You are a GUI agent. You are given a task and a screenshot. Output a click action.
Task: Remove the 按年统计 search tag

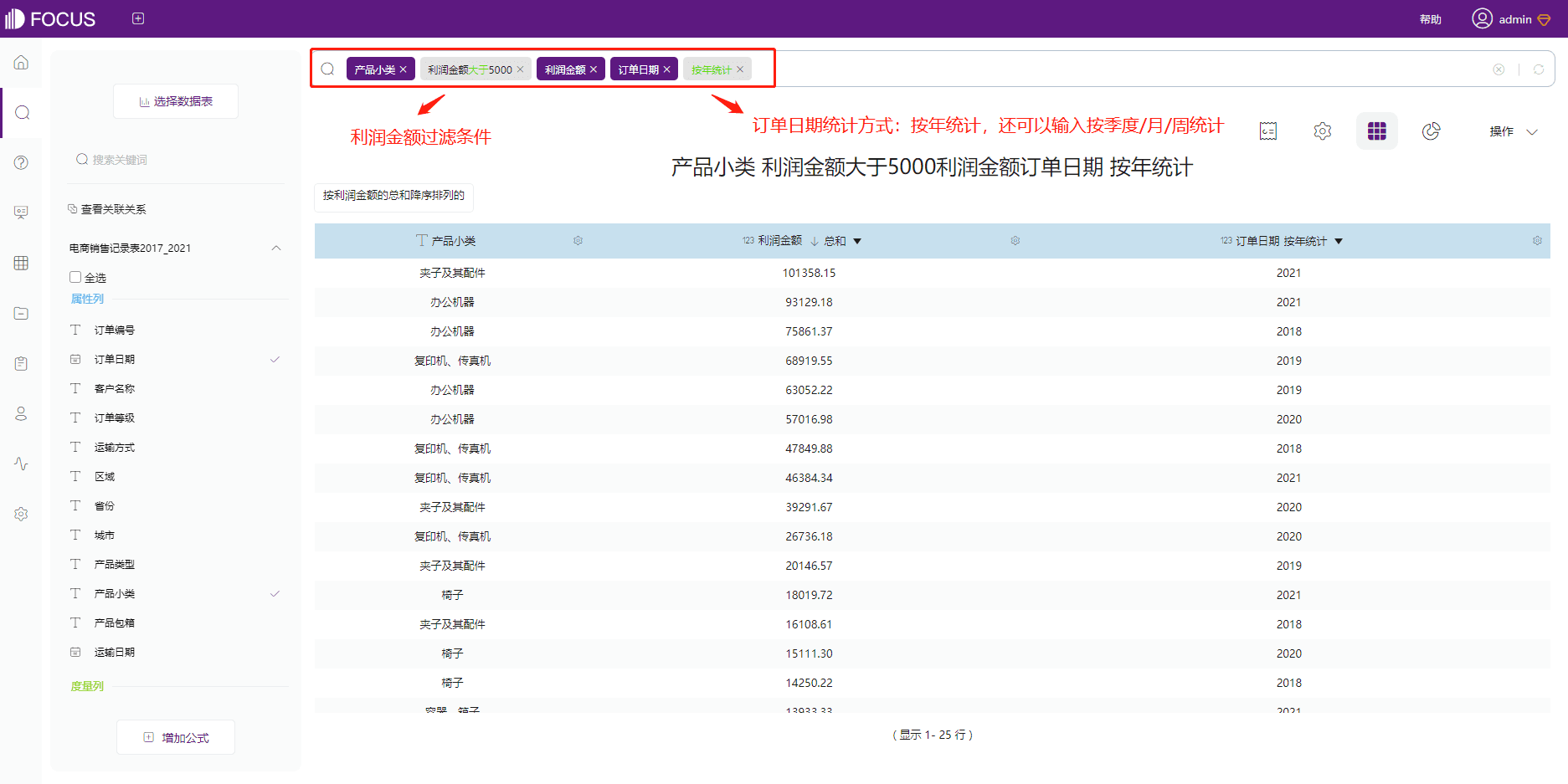pyautogui.click(x=740, y=69)
